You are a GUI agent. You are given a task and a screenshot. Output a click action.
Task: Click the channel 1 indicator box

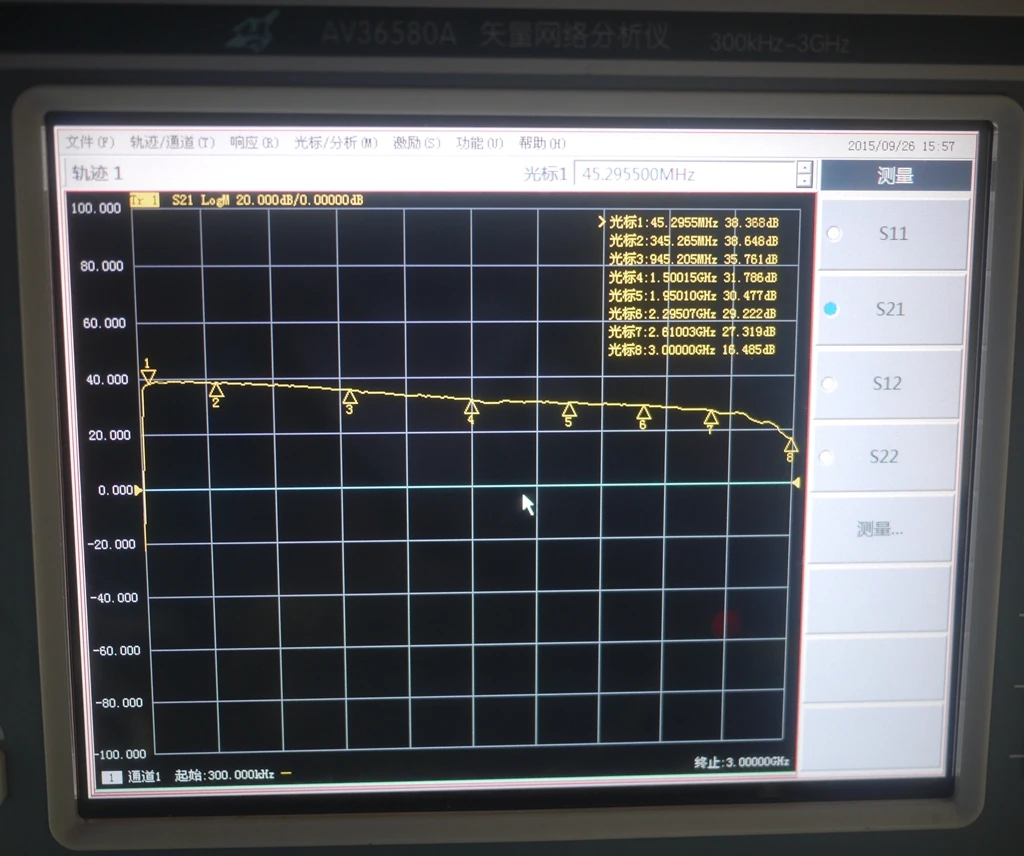(x=112, y=777)
